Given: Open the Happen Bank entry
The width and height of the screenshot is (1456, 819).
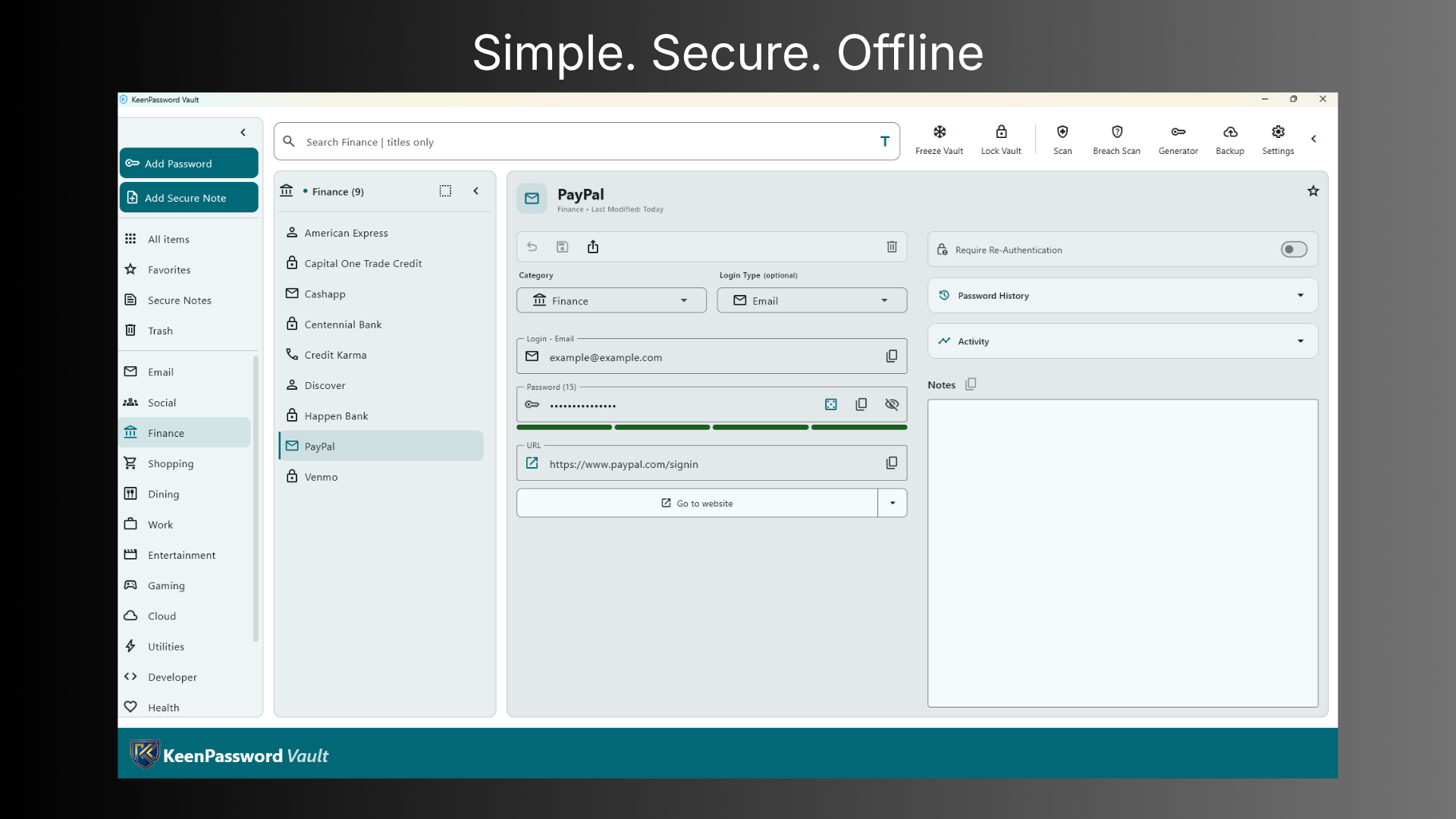Looking at the screenshot, I should [381, 416].
